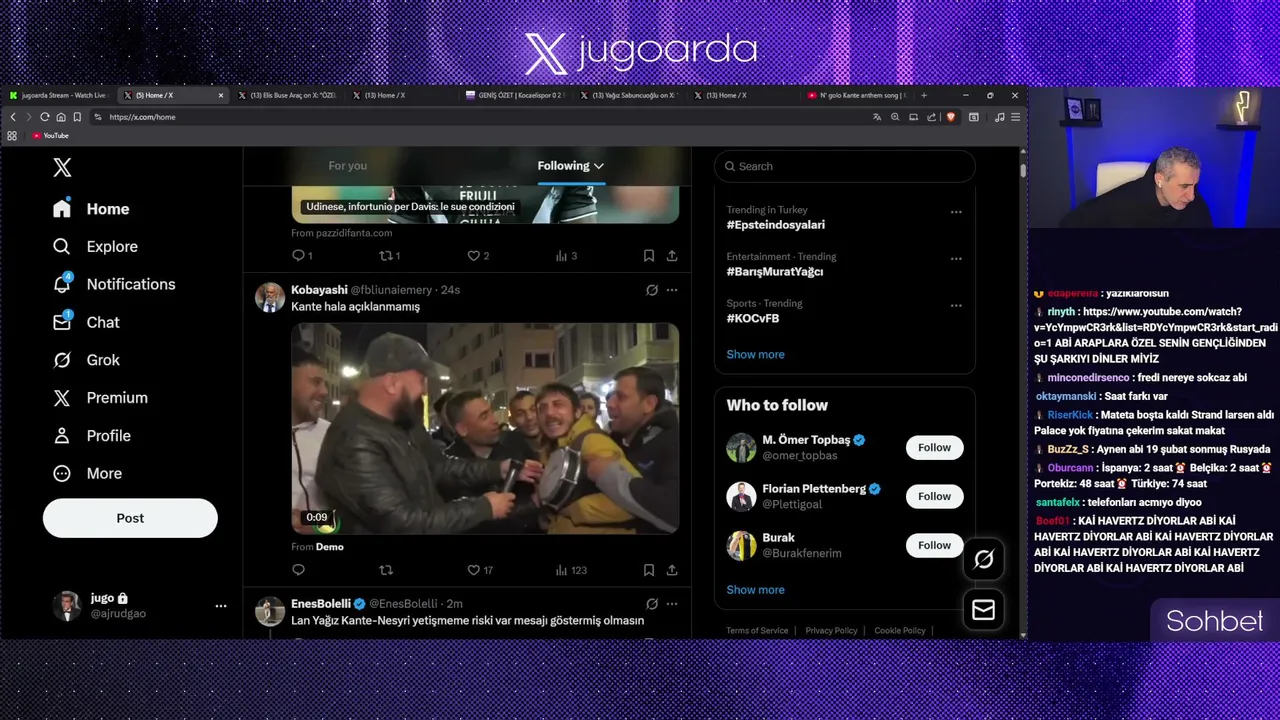Open the Cookie Policy link
The image size is (1280, 720).
pos(900,631)
